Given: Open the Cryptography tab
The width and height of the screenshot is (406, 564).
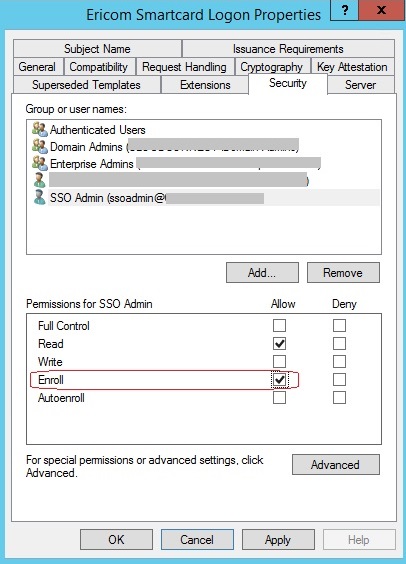Looking at the screenshot, I should 272,67.
